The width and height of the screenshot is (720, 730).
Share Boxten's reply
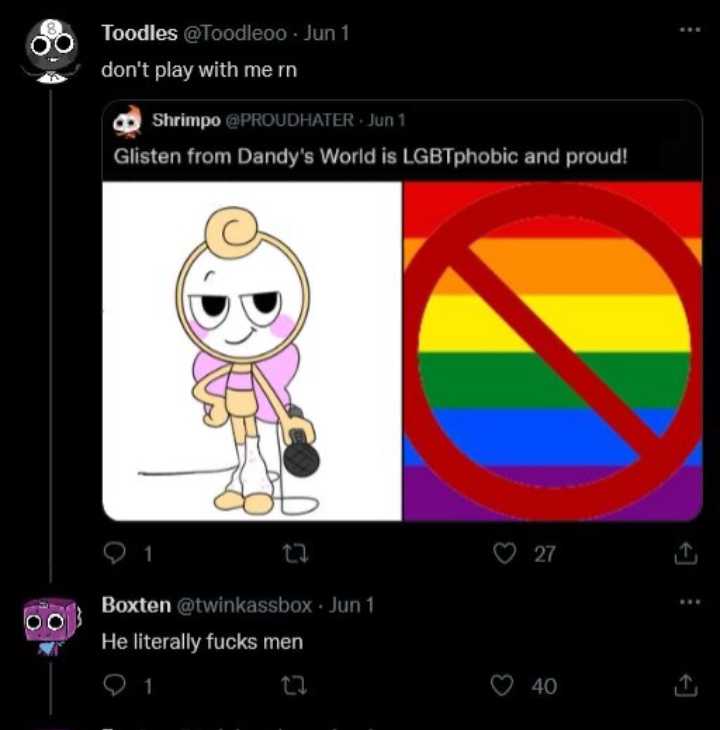(686, 685)
